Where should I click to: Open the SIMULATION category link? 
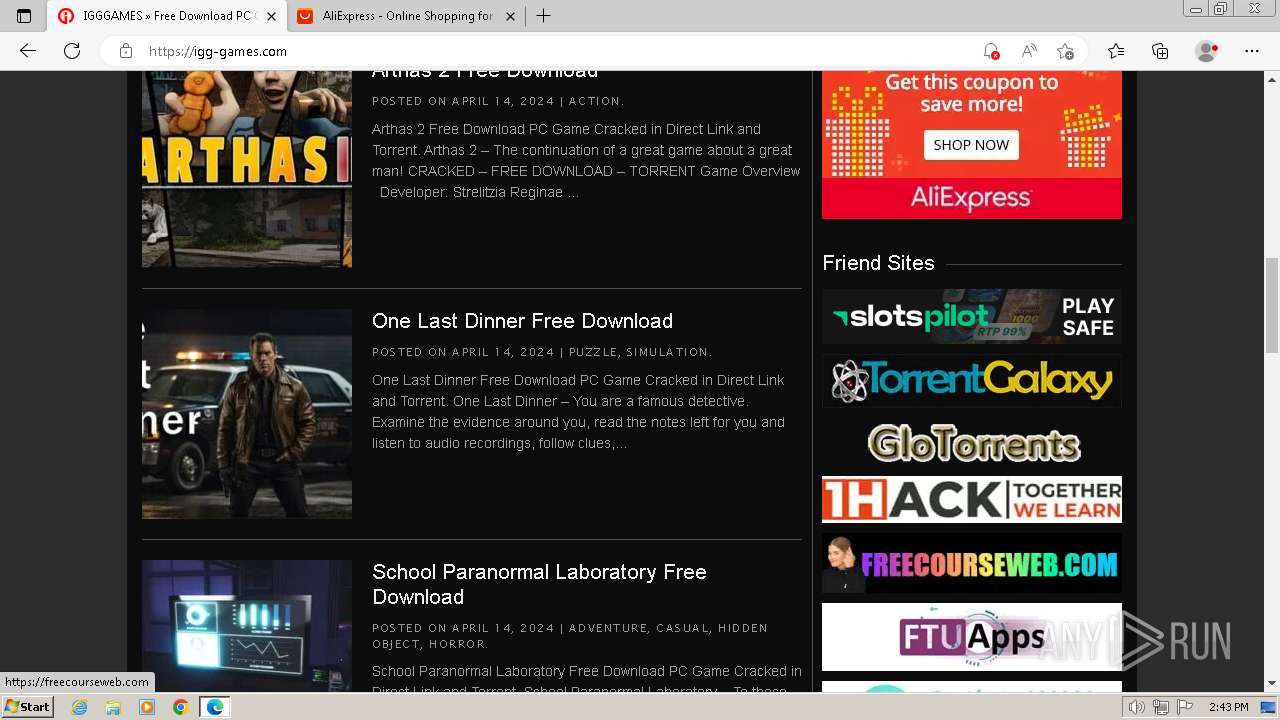tap(667, 352)
